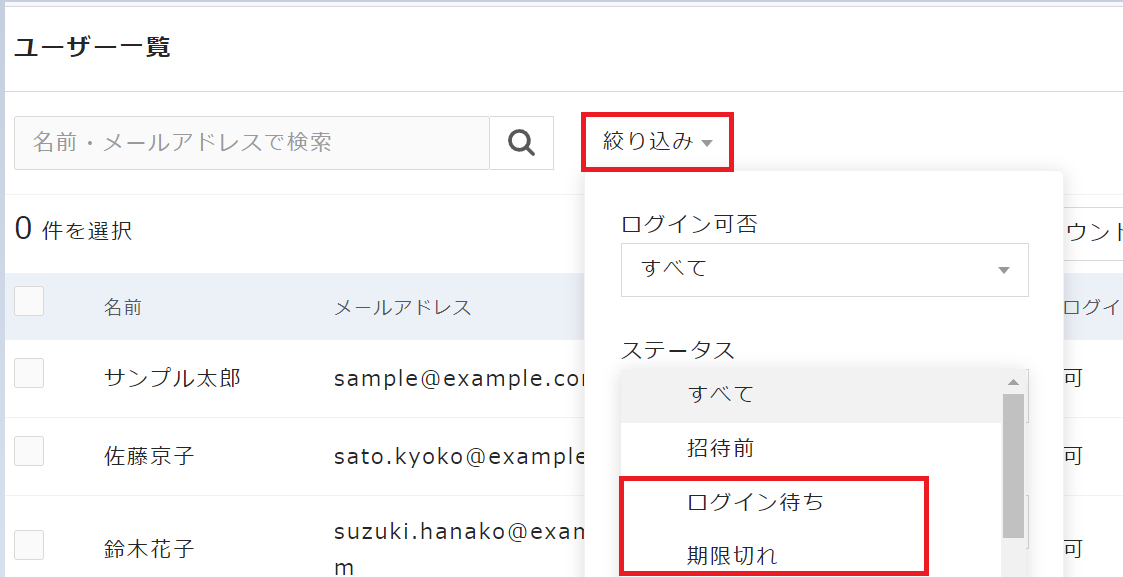Select 招待前 status option
This screenshot has height=577, width=1123.
720,449
